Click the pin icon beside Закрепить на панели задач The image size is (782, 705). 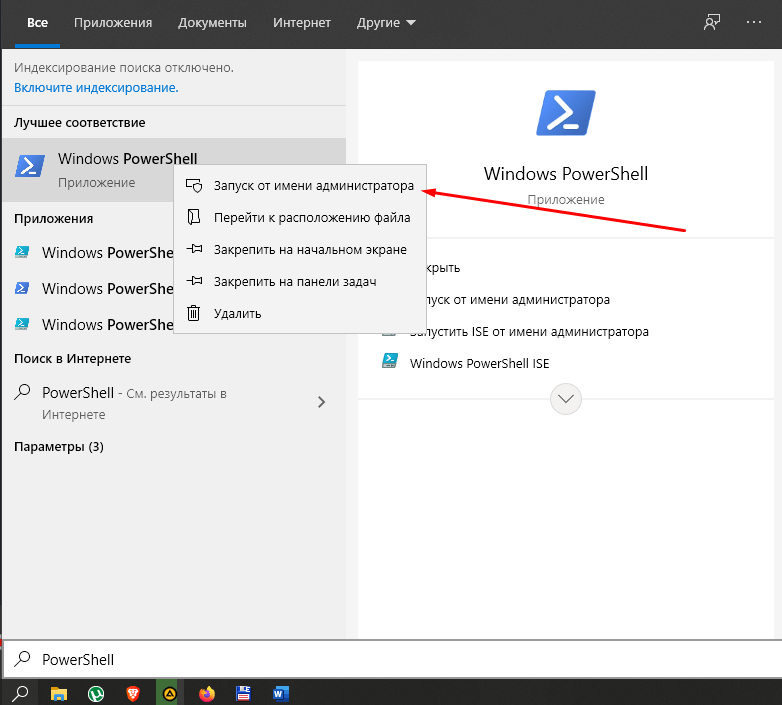[194, 281]
